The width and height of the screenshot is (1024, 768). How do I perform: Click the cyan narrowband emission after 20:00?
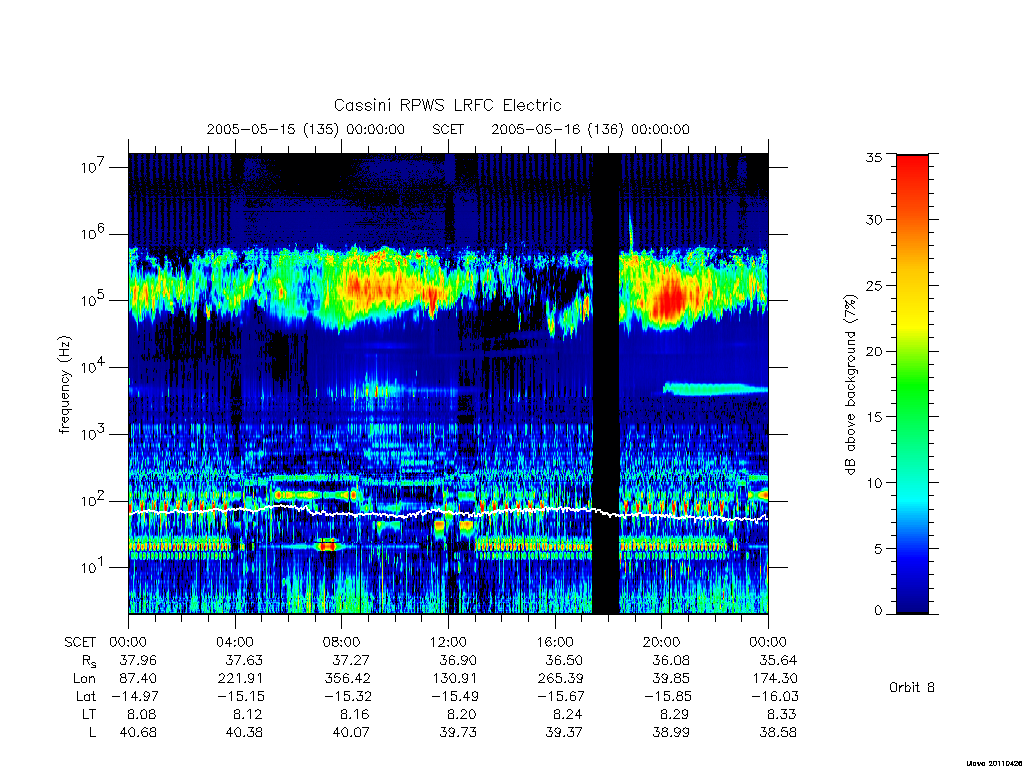(x=715, y=389)
